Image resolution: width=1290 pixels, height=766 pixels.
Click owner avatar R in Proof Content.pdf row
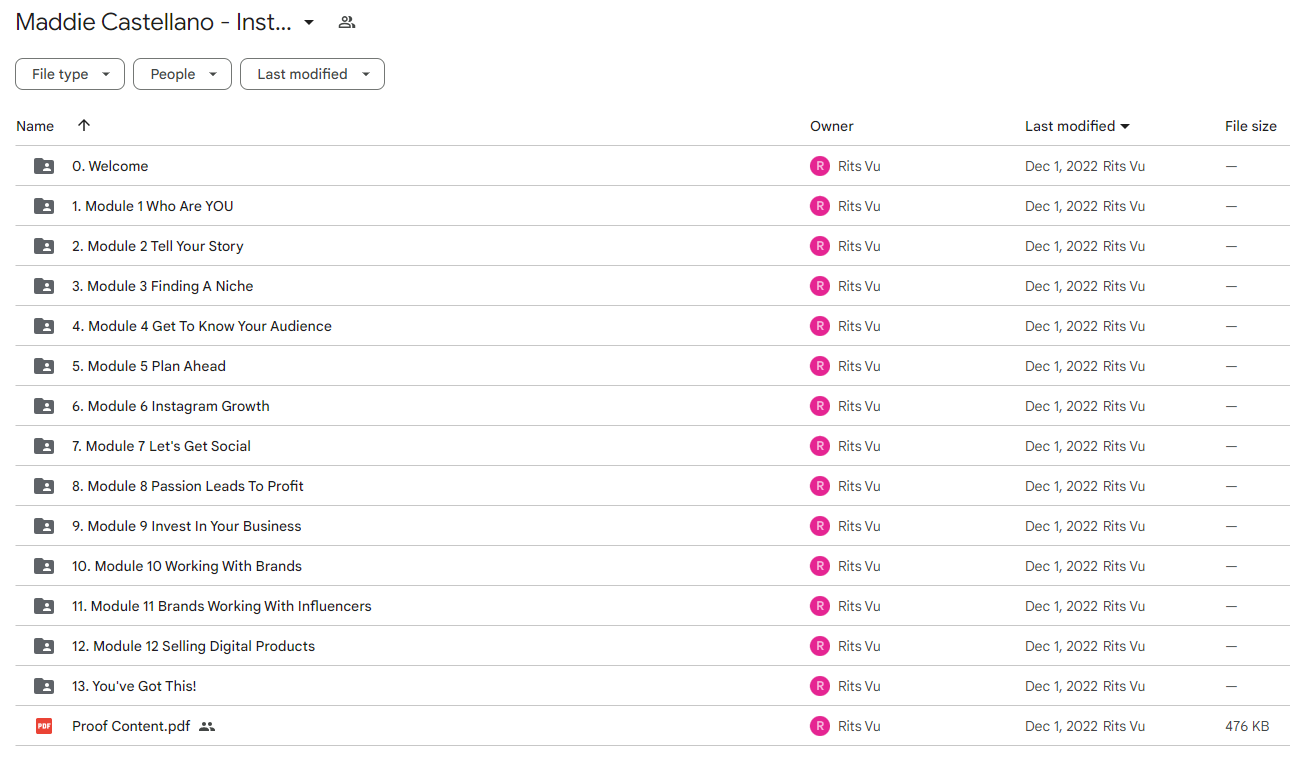click(820, 726)
